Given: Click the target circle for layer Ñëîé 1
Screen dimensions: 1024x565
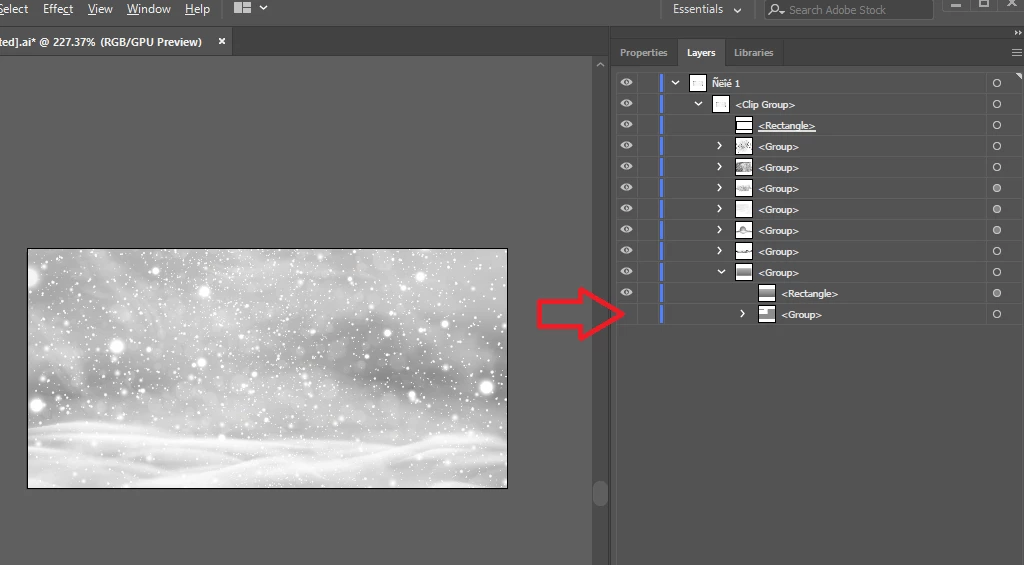Looking at the screenshot, I should 997,83.
